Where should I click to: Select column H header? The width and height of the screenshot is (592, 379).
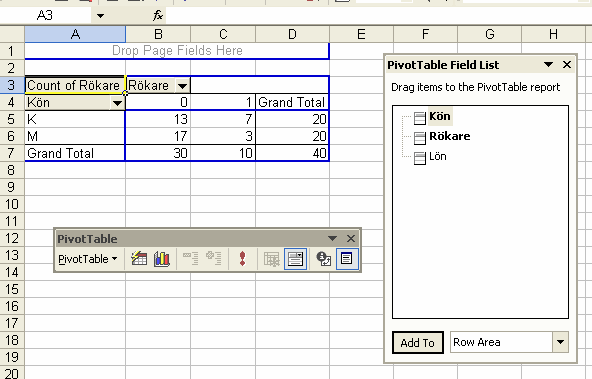click(x=553, y=34)
